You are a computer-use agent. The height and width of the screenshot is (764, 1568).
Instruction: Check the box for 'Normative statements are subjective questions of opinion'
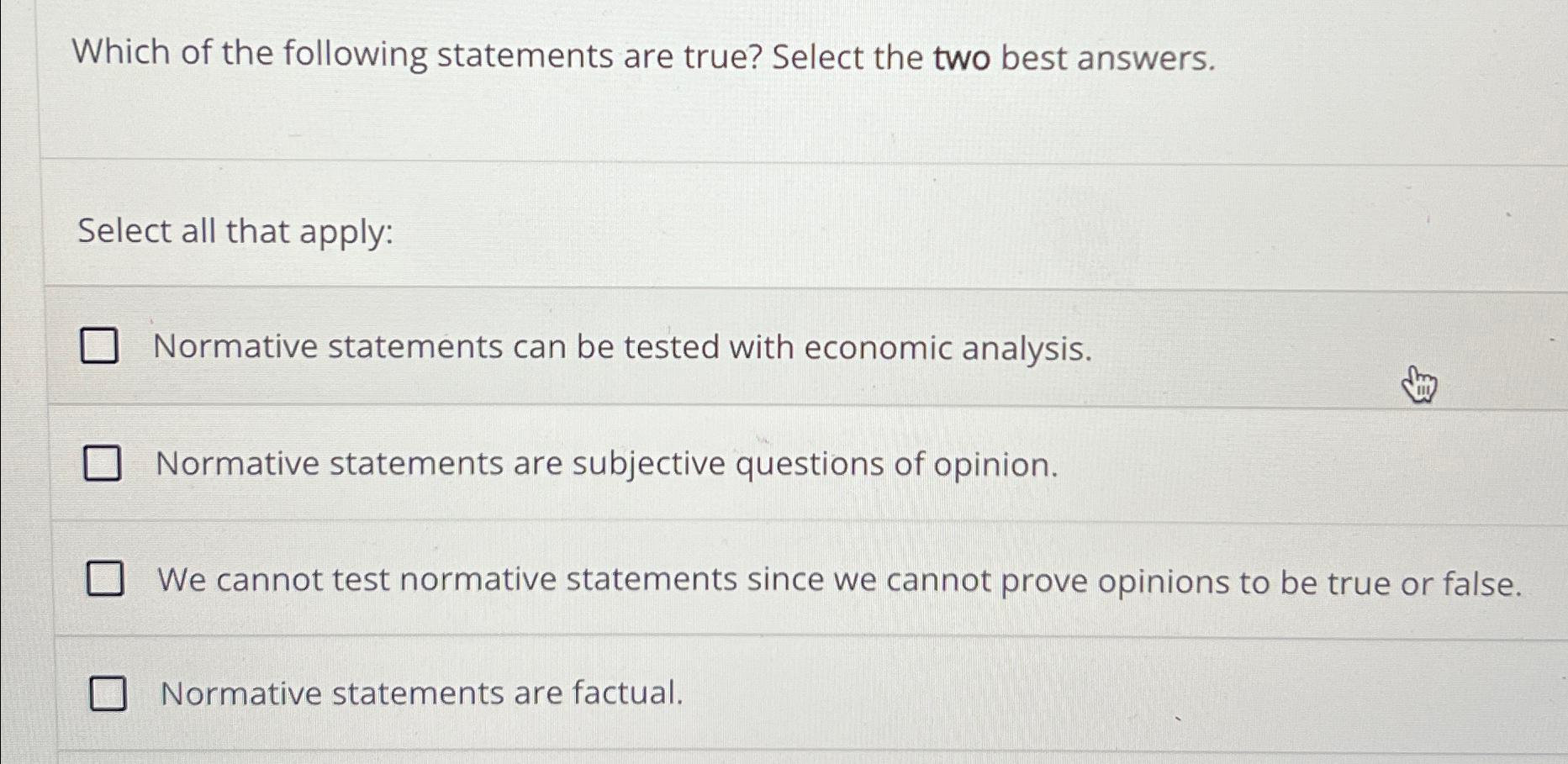[x=101, y=463]
